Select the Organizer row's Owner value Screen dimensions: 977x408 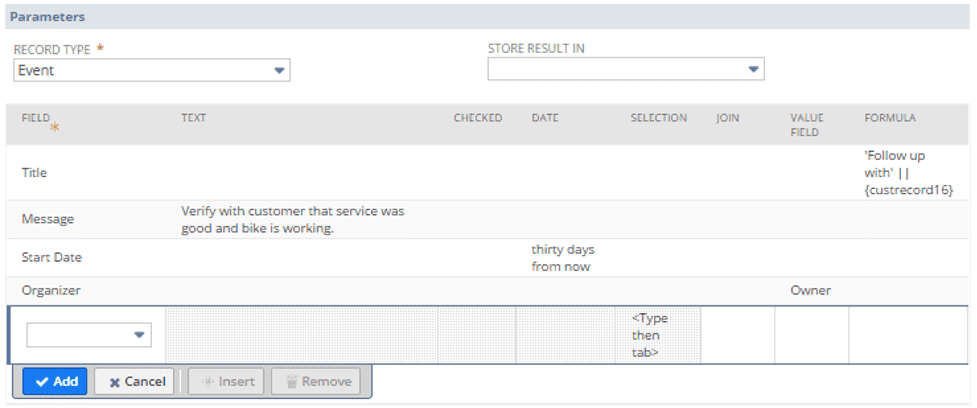[810, 291]
